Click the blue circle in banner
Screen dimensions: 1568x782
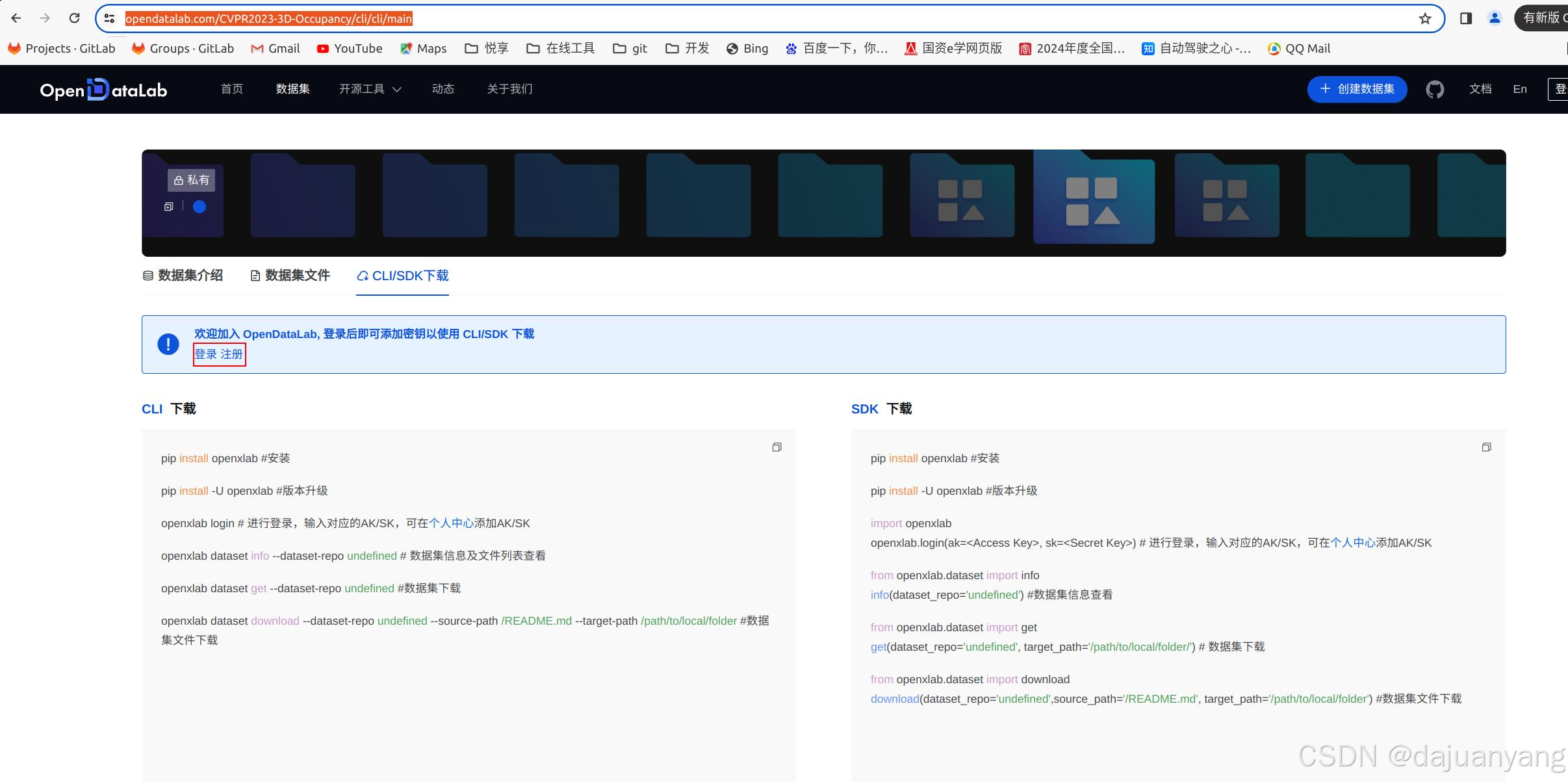(199, 207)
